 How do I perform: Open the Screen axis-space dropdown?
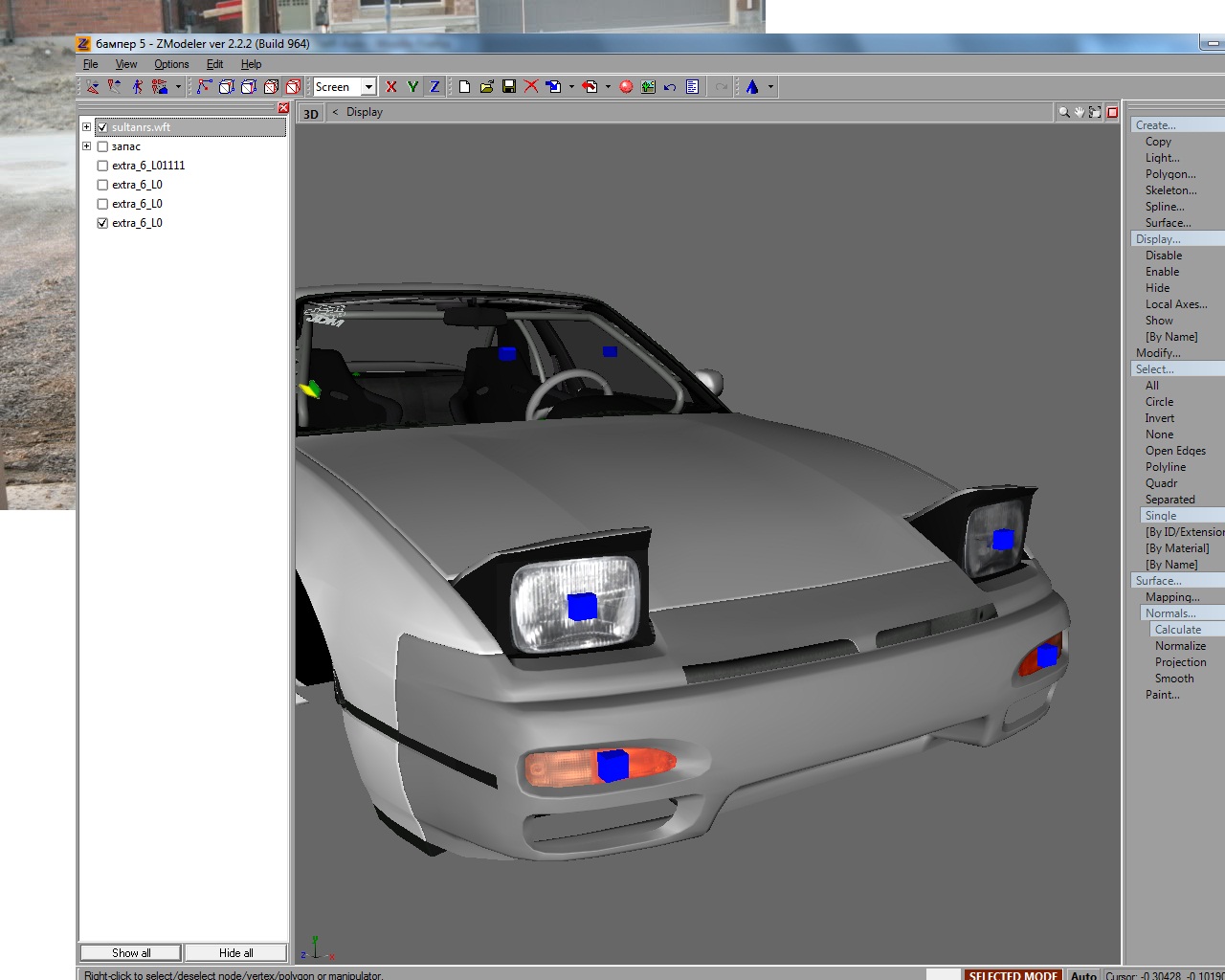pos(368,87)
